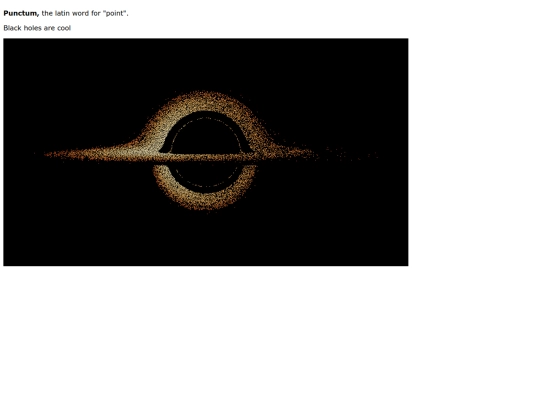Click the phrase 'the latin word for "point".'
This screenshot has height=405, width=540.
(85, 13)
